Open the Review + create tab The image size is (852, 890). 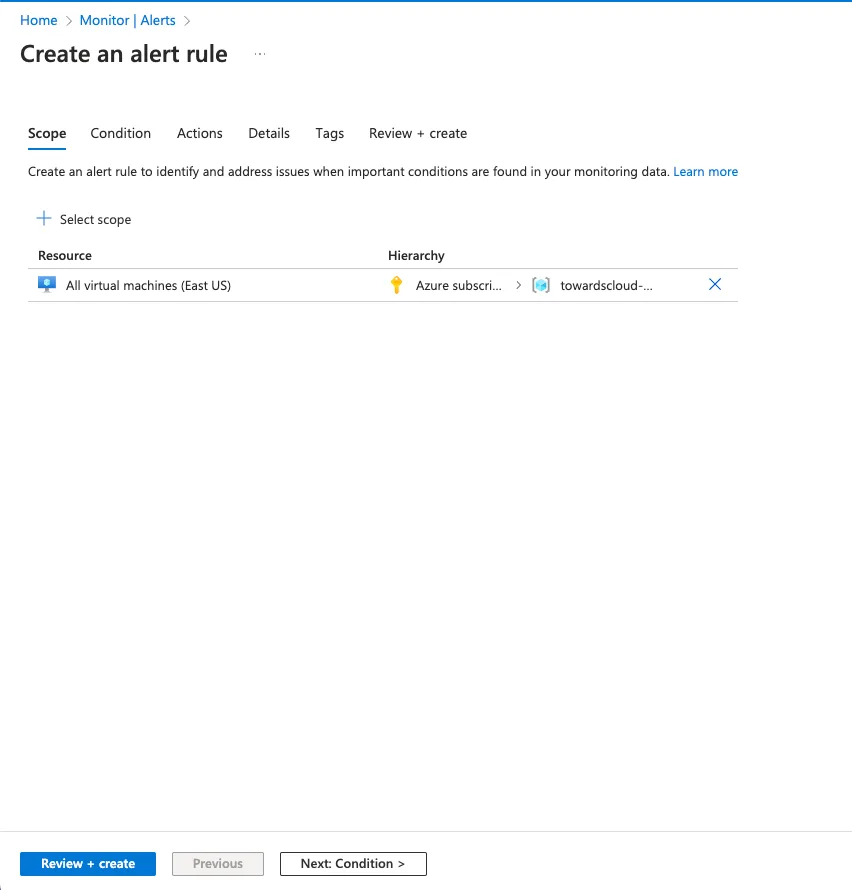click(x=418, y=133)
